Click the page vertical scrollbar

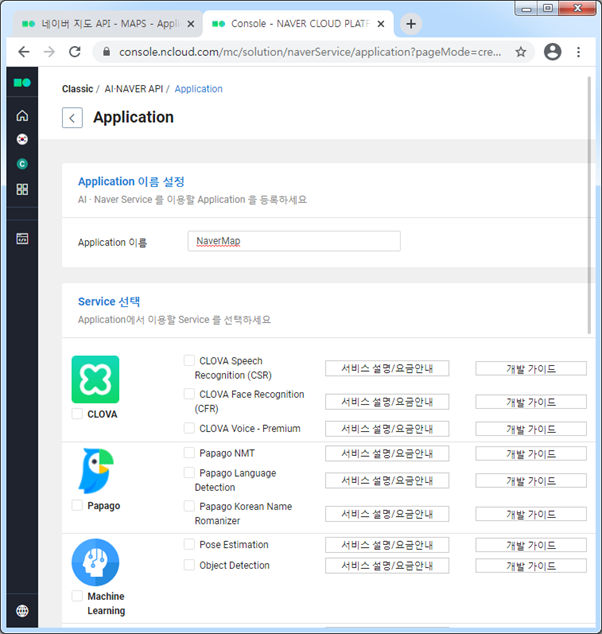[589, 205]
